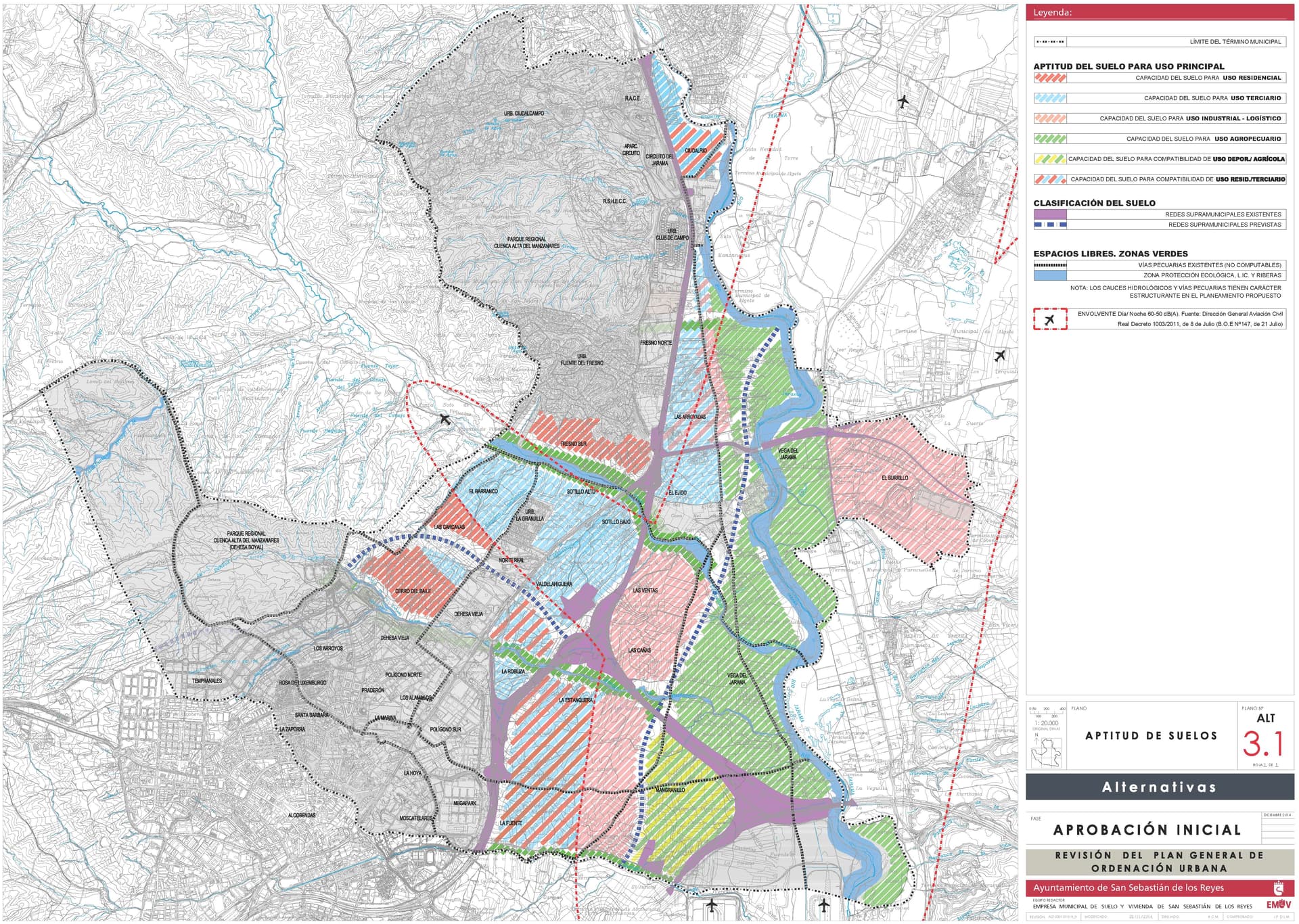1299x924 pixels.
Task: Click the Vías Pecuarias Existentes dotted line symbol
Action: 1050,265
